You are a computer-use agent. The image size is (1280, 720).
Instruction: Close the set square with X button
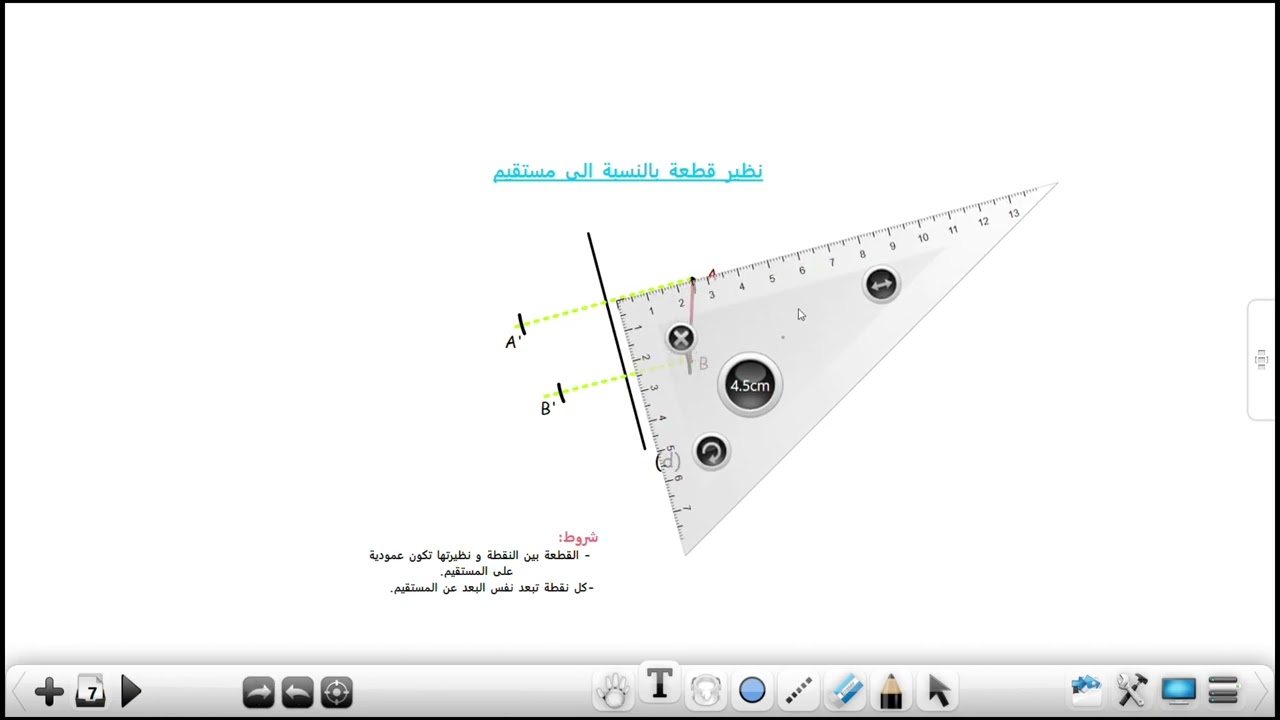click(681, 339)
